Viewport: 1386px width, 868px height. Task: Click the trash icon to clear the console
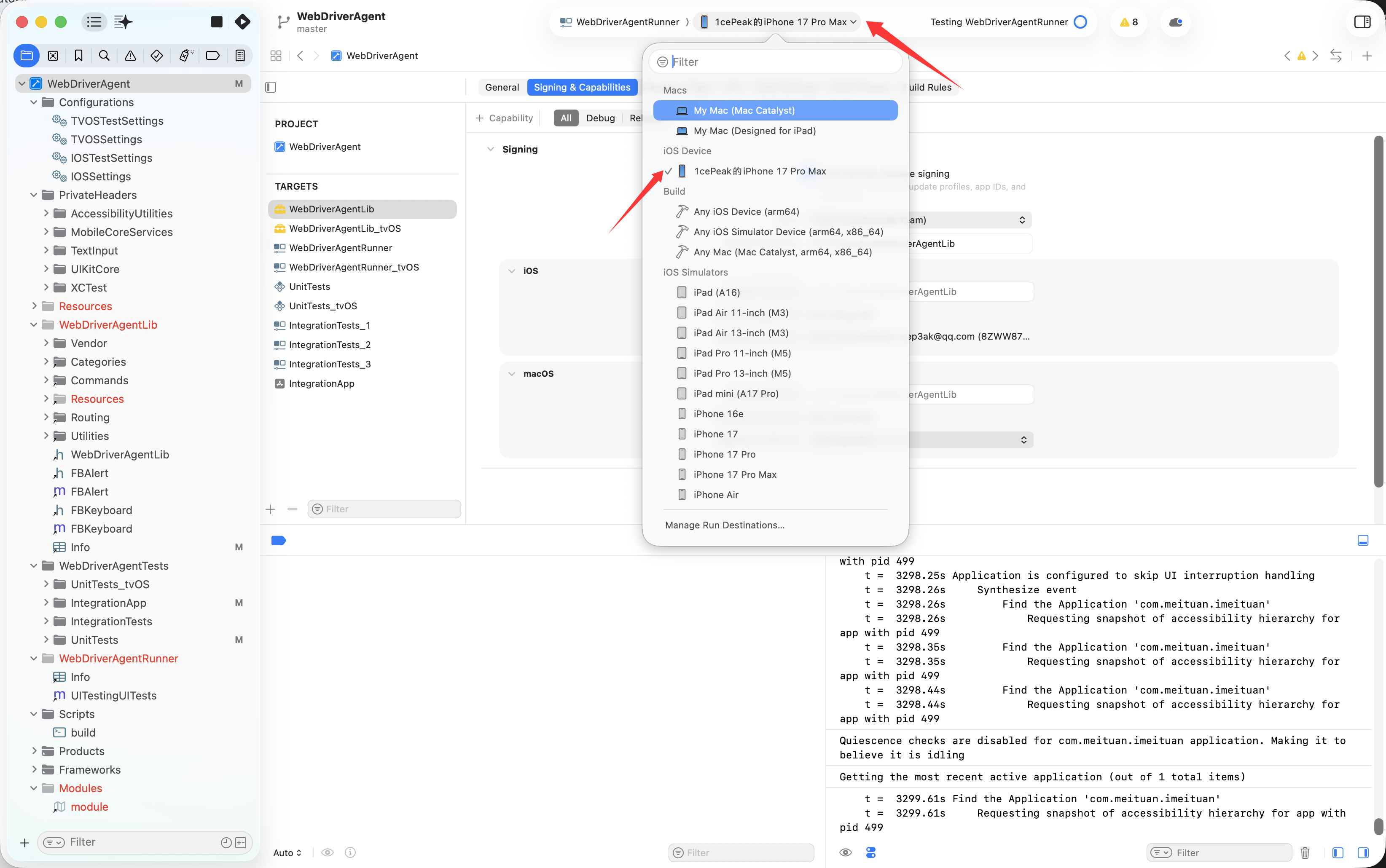(1305, 852)
